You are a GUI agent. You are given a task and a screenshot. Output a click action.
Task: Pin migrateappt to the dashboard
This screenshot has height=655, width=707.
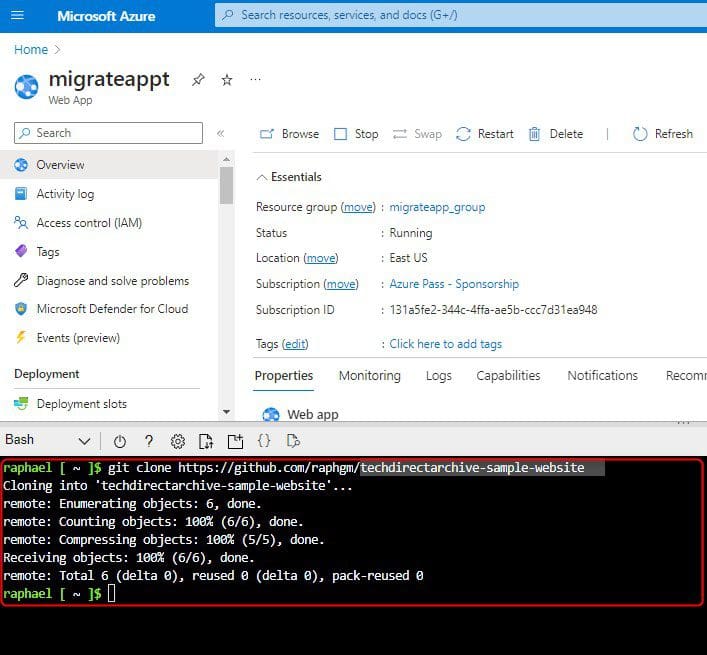tap(198, 80)
